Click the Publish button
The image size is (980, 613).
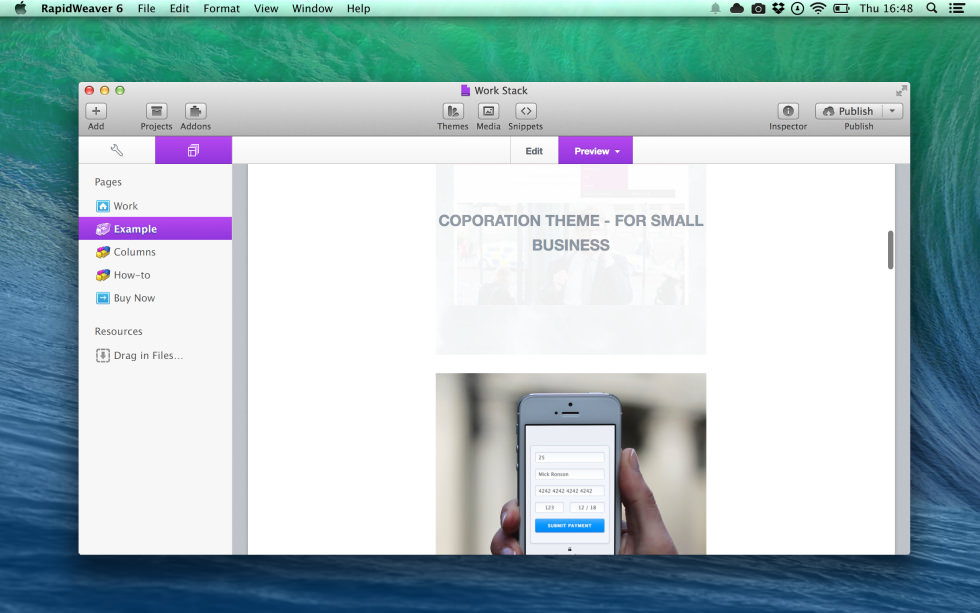[x=849, y=111]
